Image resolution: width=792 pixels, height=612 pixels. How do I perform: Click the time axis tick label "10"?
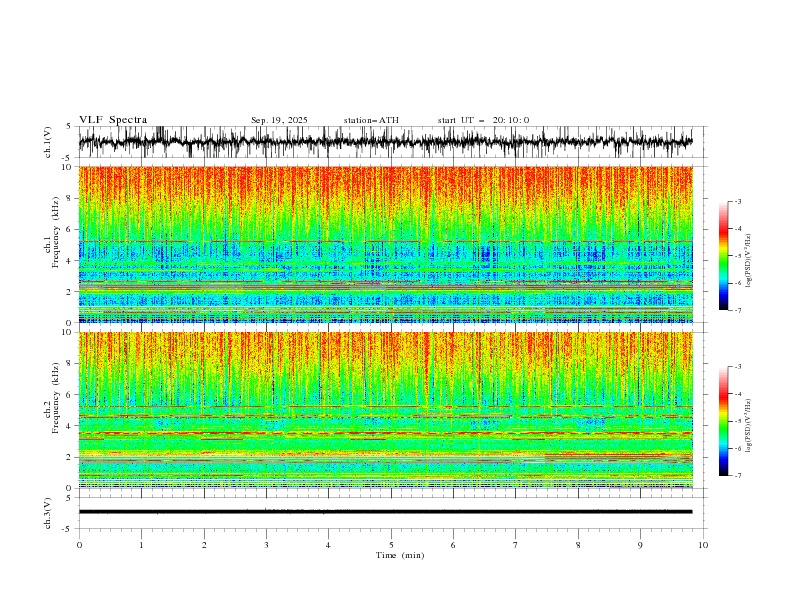(703, 545)
